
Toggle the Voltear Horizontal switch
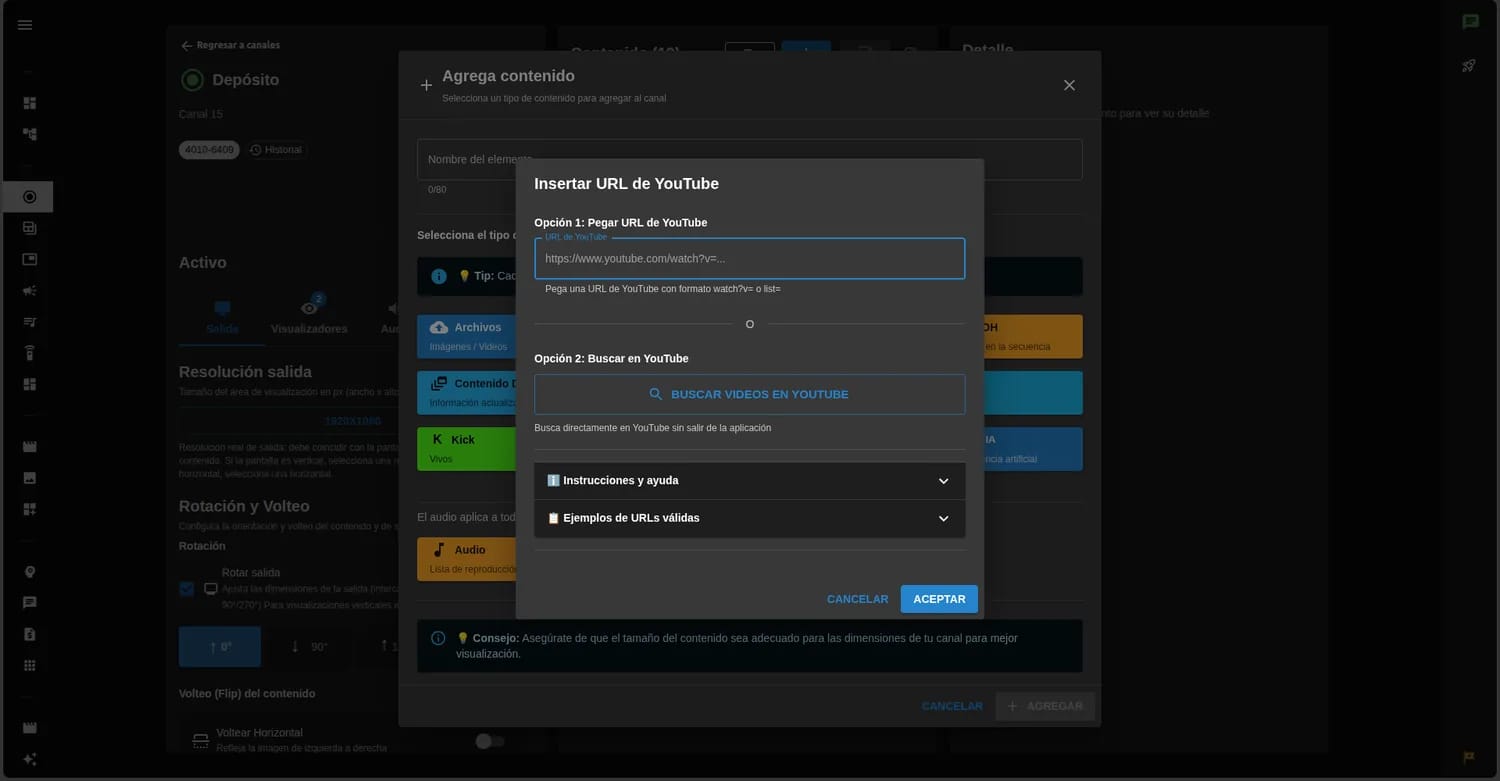[489, 741]
